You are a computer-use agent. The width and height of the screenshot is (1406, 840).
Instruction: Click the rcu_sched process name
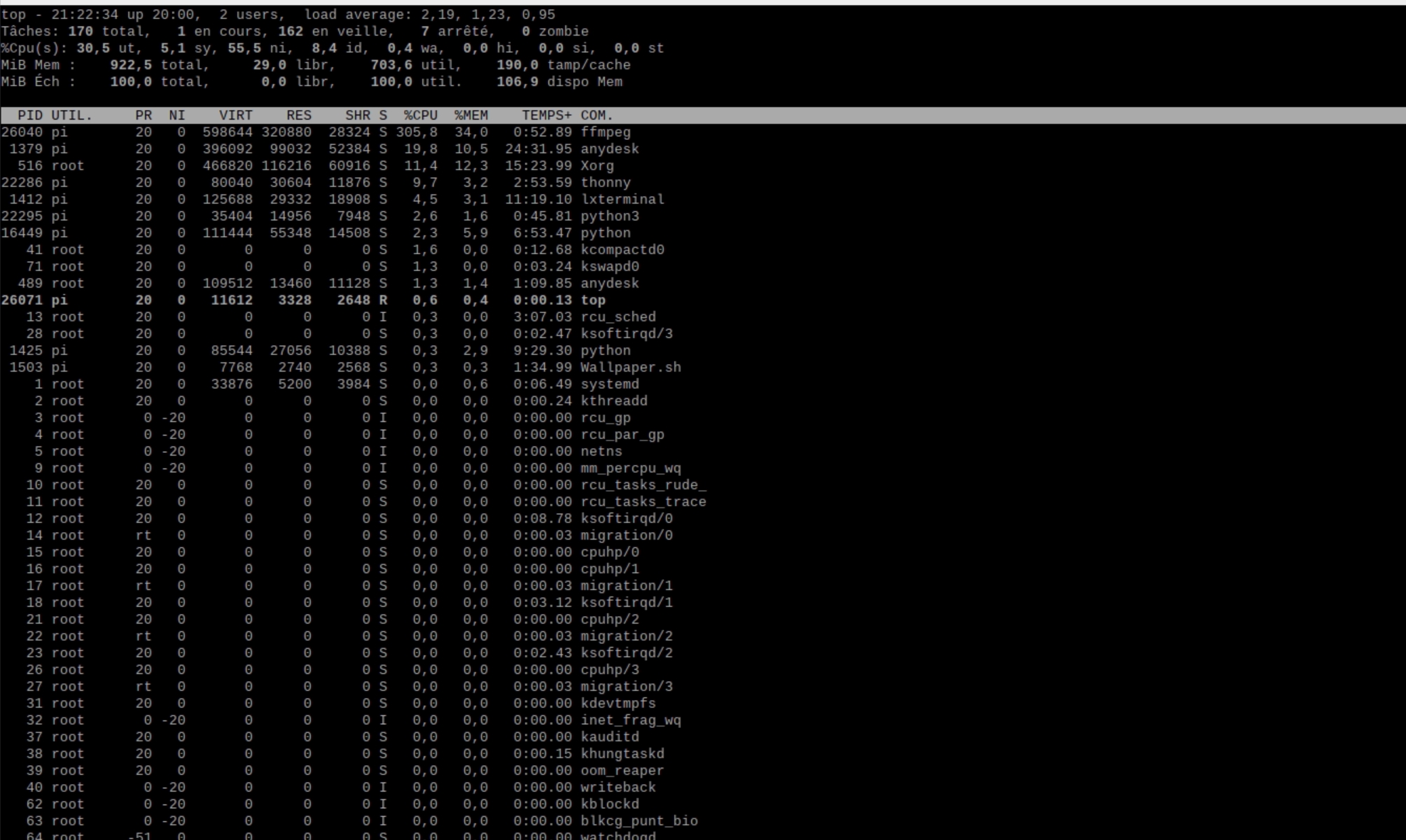click(618, 317)
